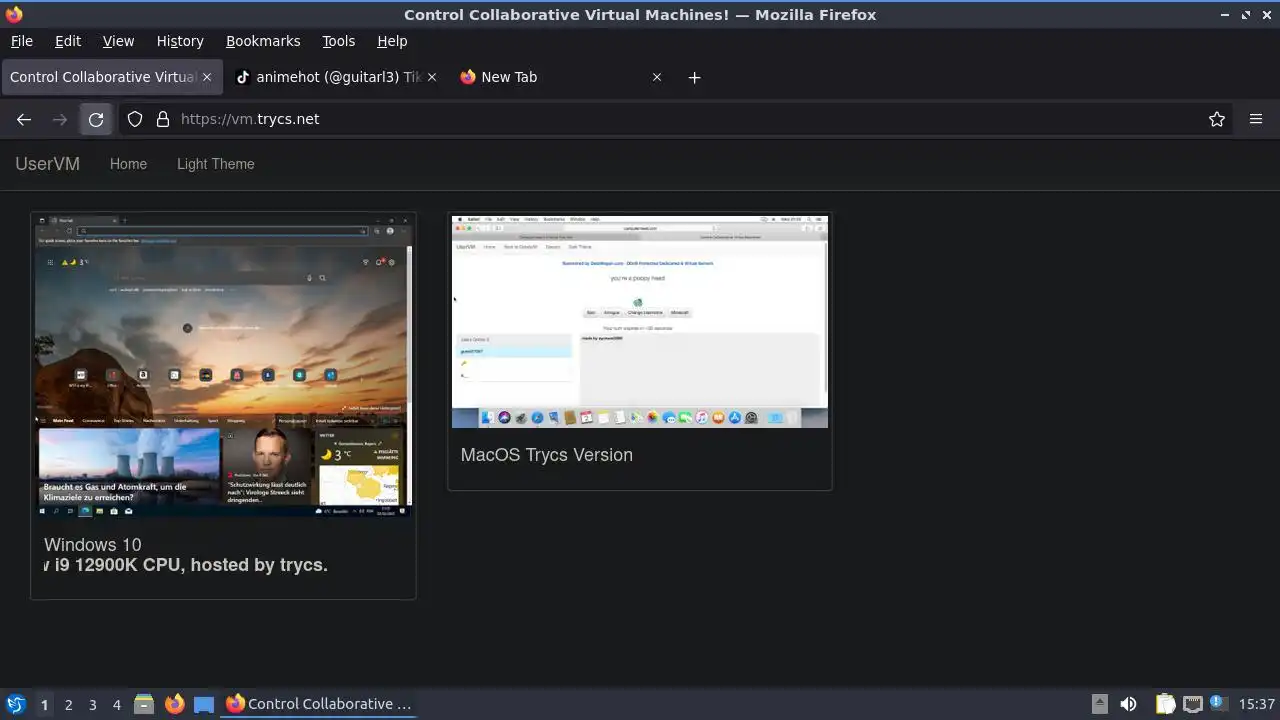This screenshot has width=1280, height=720.
Task: Click the i9 12900K CPU description
Action: (186, 565)
